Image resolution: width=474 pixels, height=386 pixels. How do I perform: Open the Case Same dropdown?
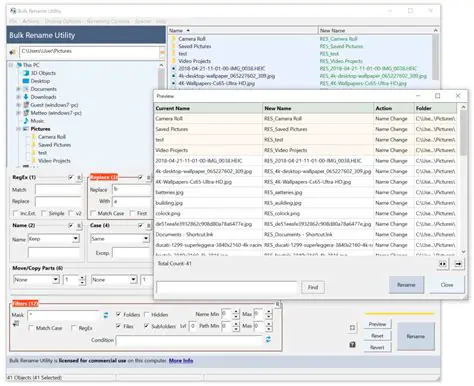[146, 239]
